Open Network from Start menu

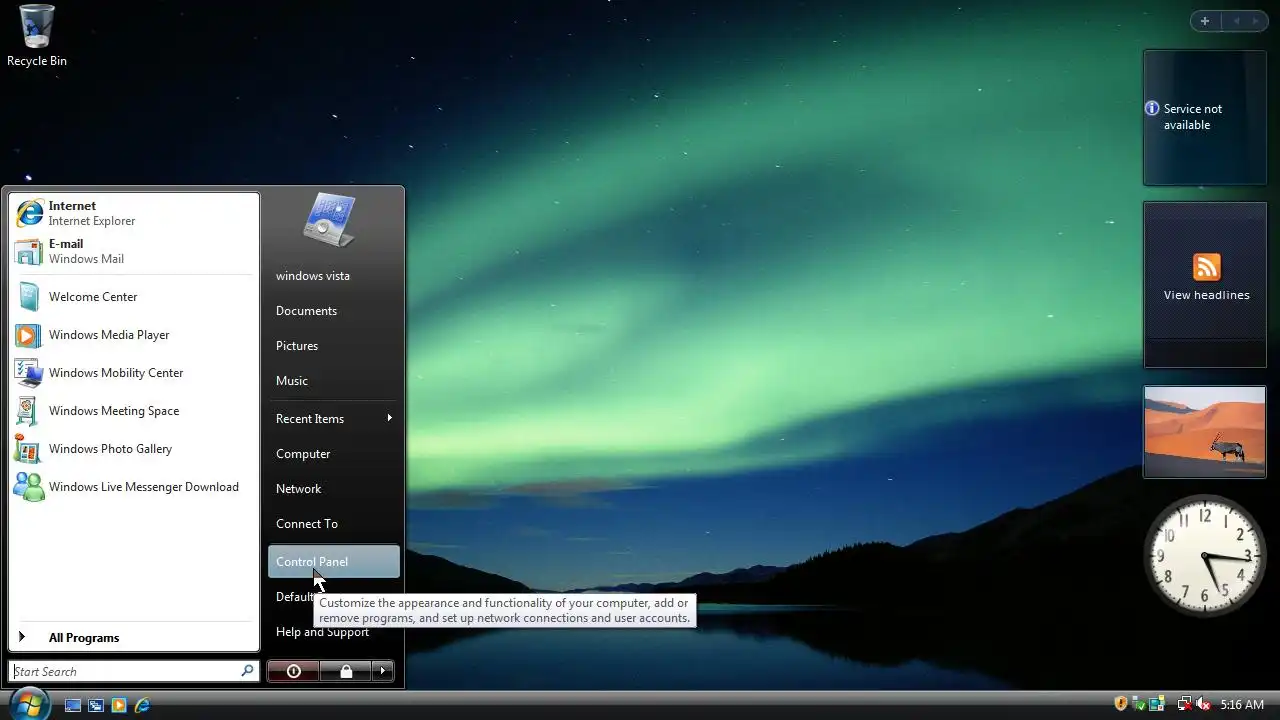click(333, 489)
